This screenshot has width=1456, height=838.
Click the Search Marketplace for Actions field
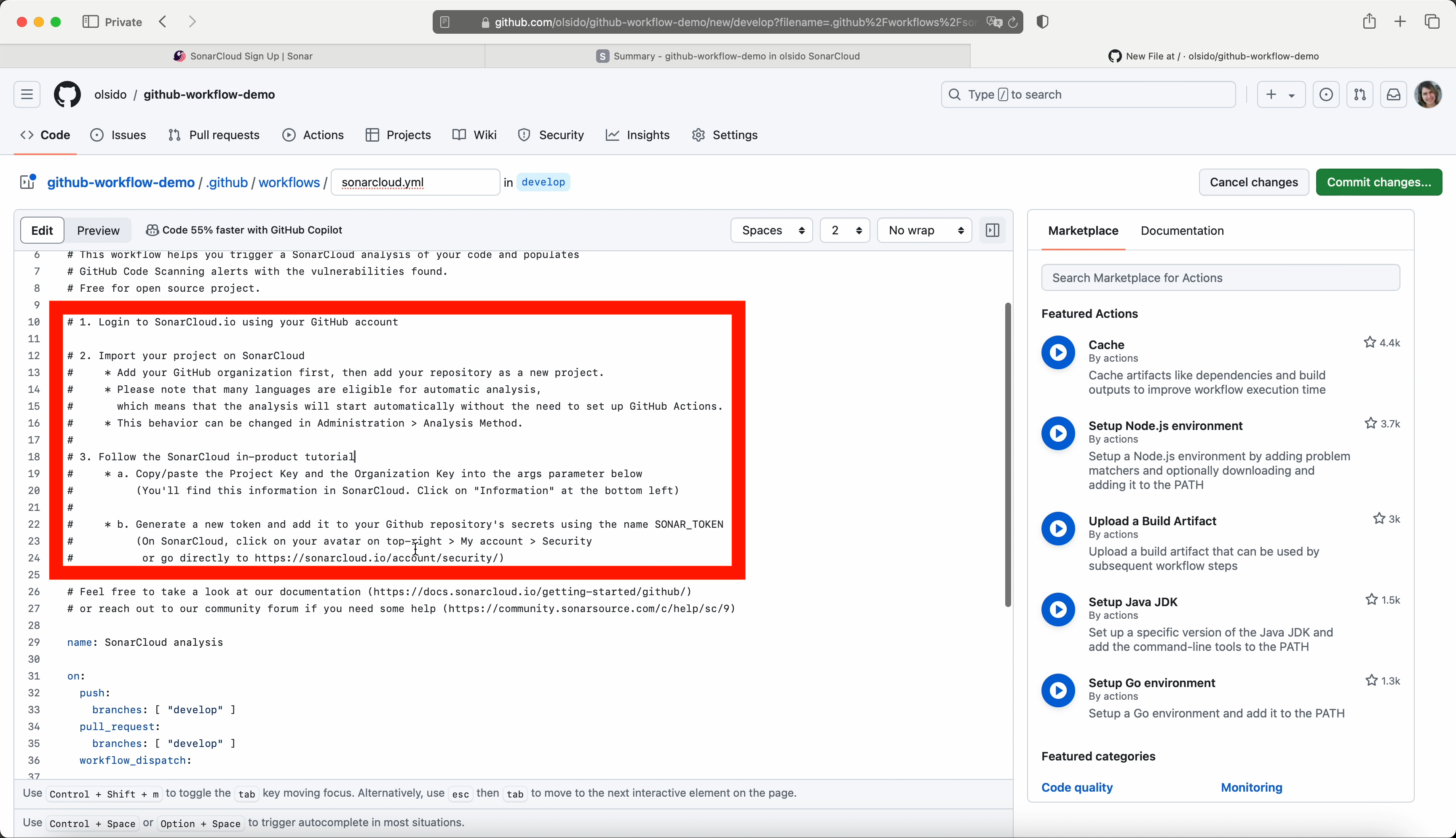pyautogui.click(x=1220, y=277)
